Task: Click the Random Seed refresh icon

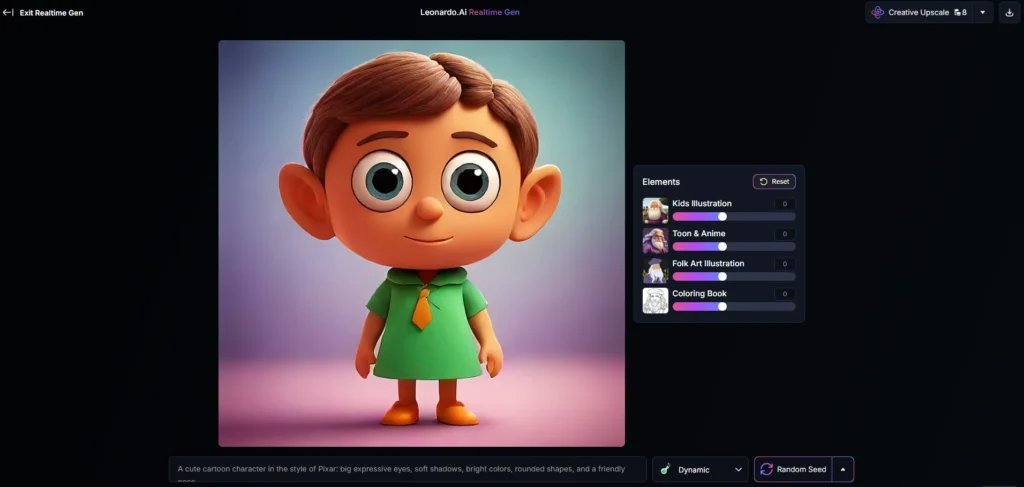Action: tap(767, 469)
